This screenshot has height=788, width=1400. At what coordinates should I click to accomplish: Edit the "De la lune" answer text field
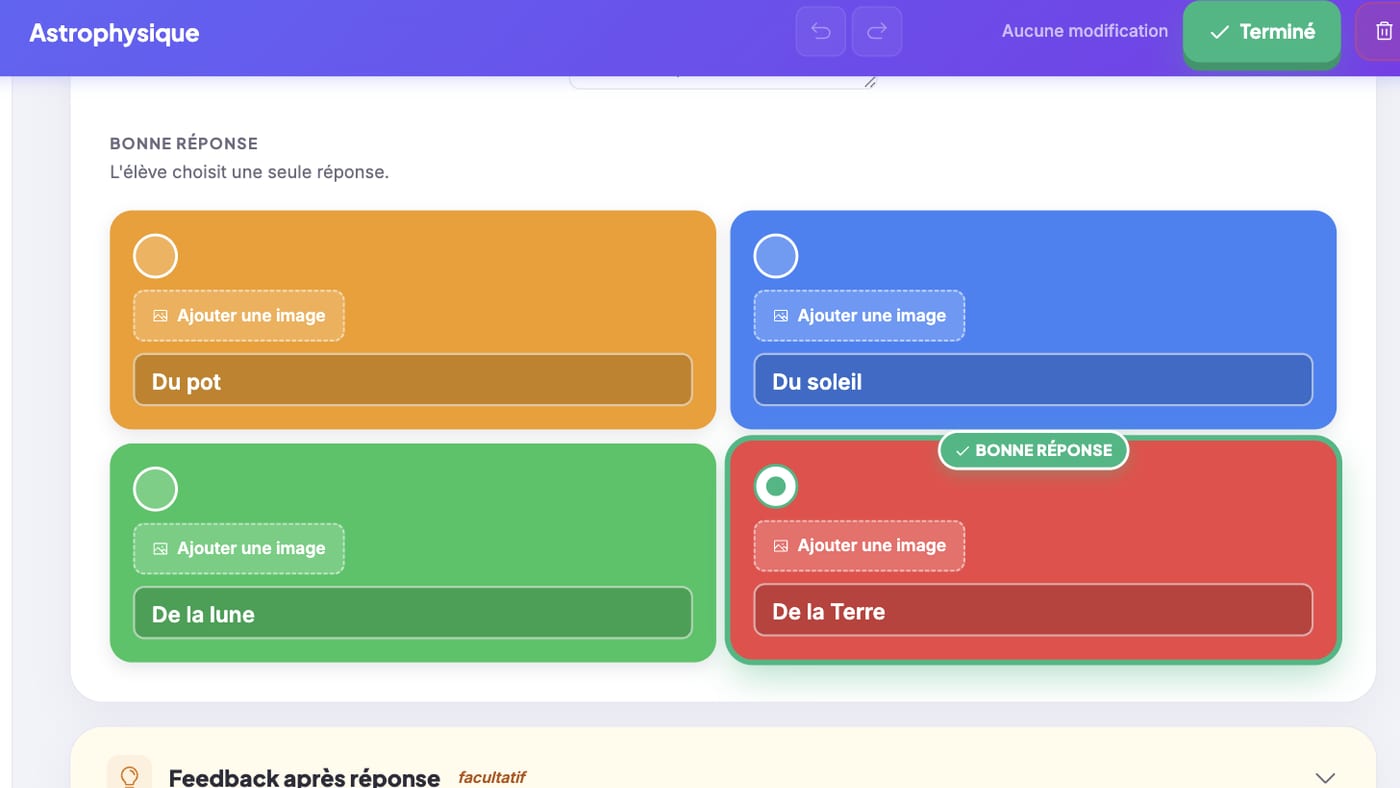point(413,613)
